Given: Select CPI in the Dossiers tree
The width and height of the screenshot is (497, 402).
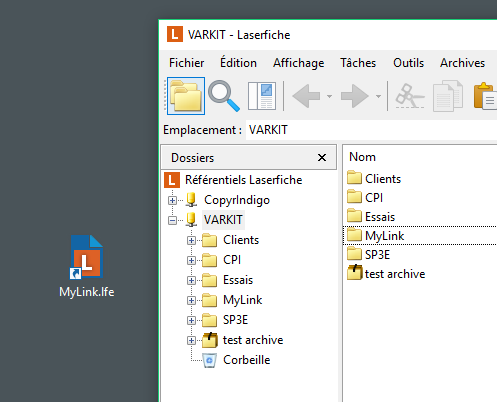Looking at the screenshot, I should click(232, 260).
